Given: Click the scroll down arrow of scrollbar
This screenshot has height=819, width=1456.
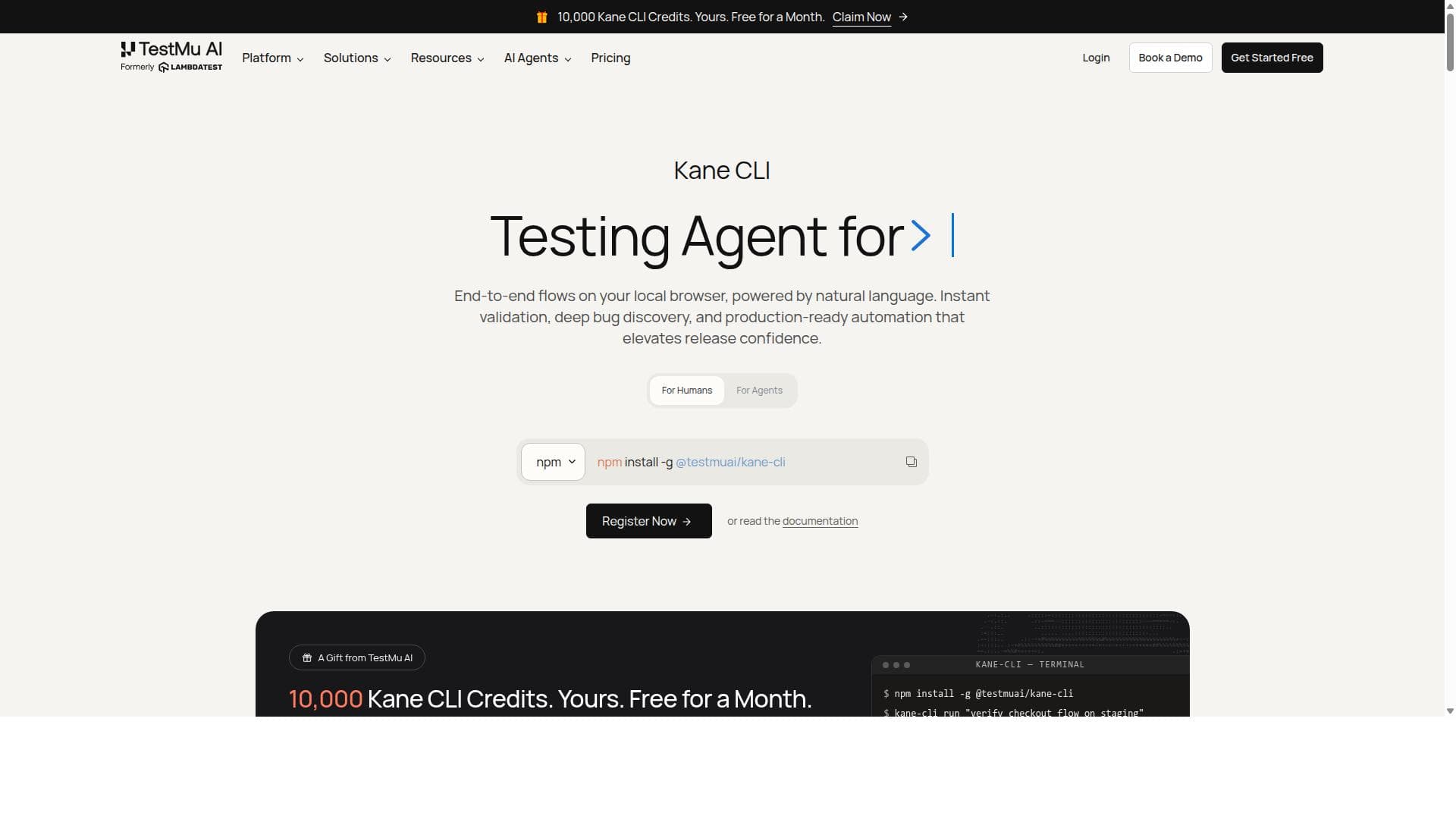Looking at the screenshot, I should [x=1450, y=711].
